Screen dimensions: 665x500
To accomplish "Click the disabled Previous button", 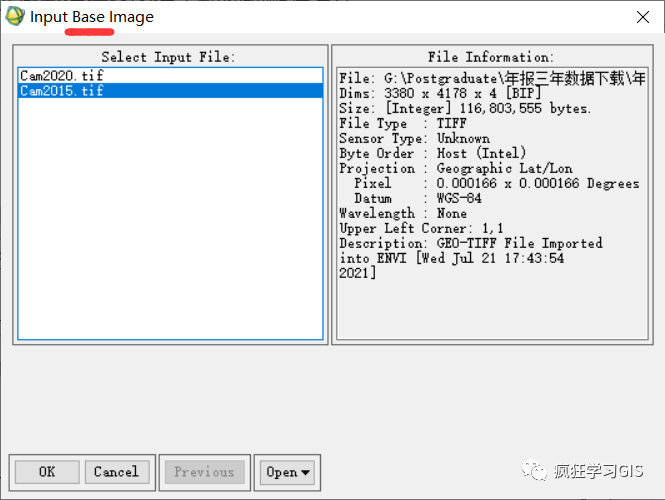I will point(204,472).
